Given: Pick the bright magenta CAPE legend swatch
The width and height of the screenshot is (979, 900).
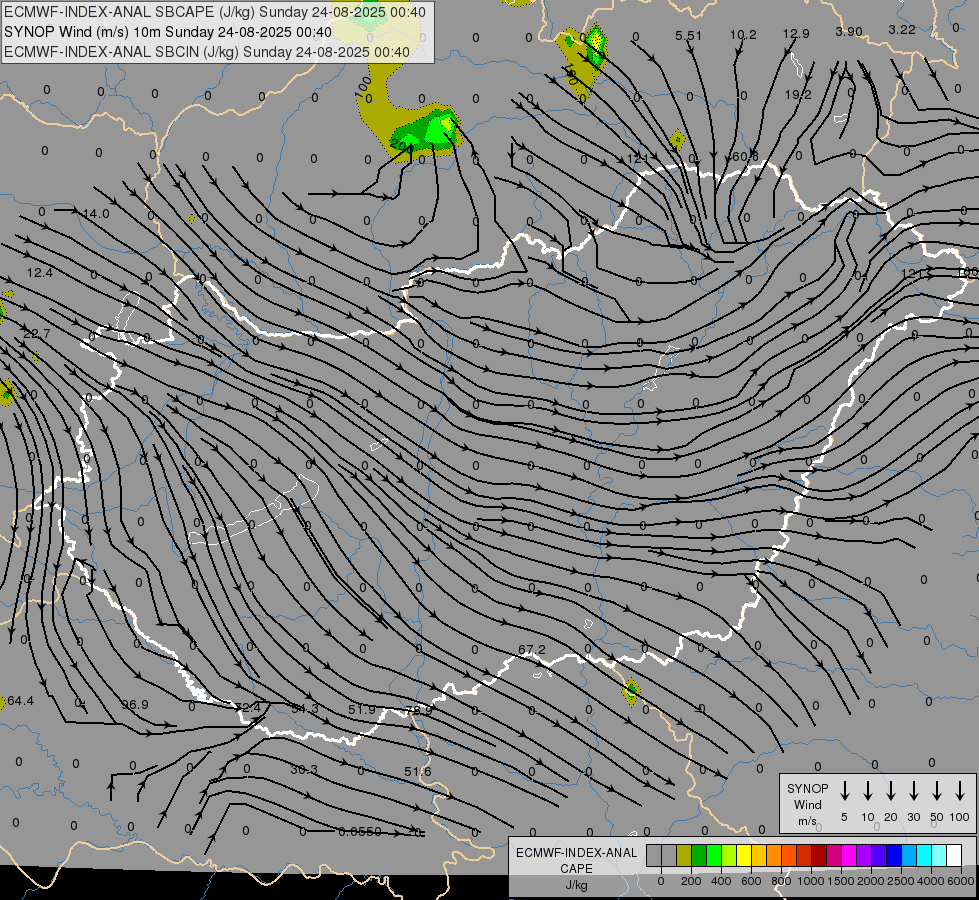Looking at the screenshot, I should [x=850, y=856].
